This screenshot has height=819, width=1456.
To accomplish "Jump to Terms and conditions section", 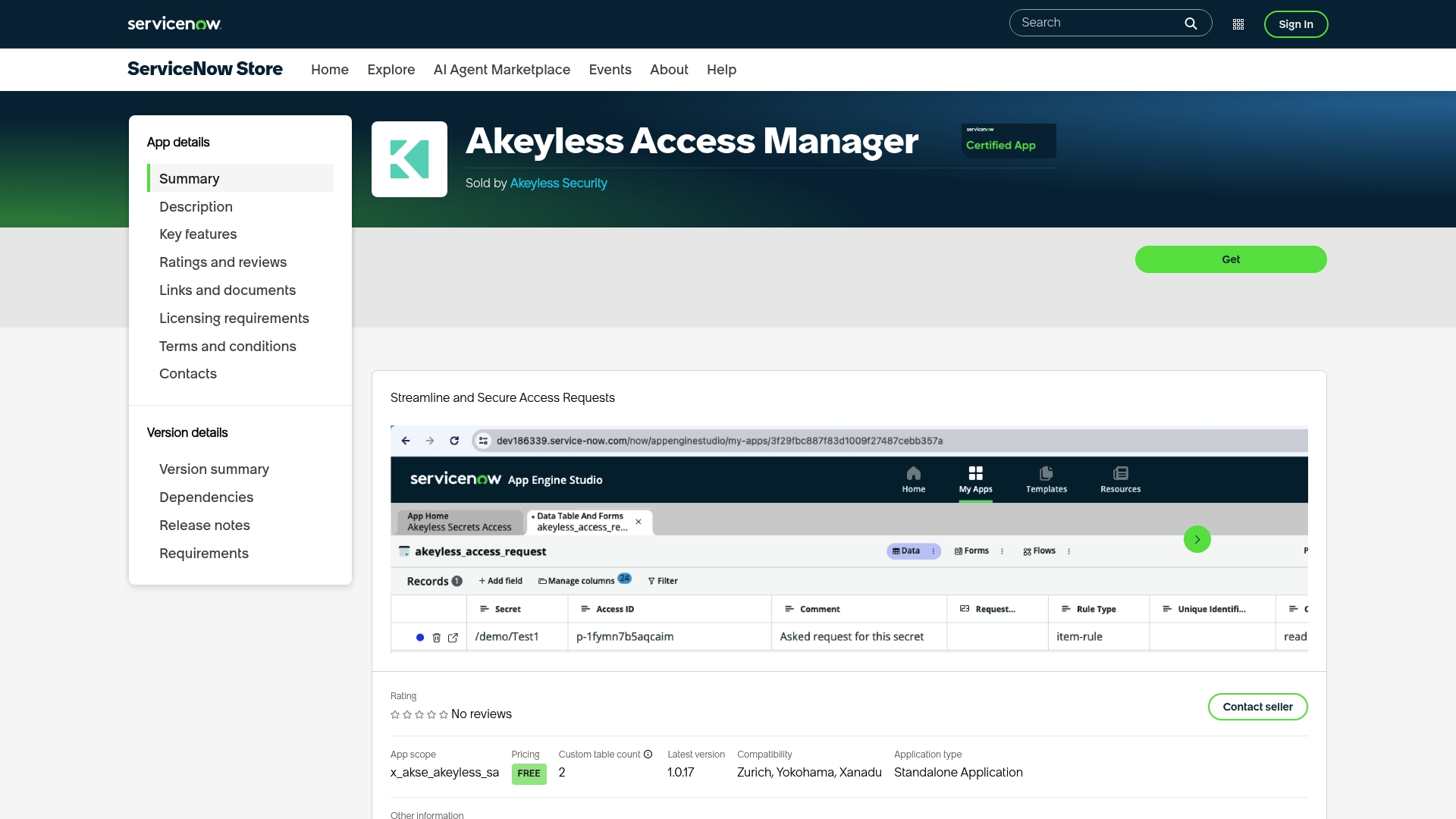I will [227, 347].
